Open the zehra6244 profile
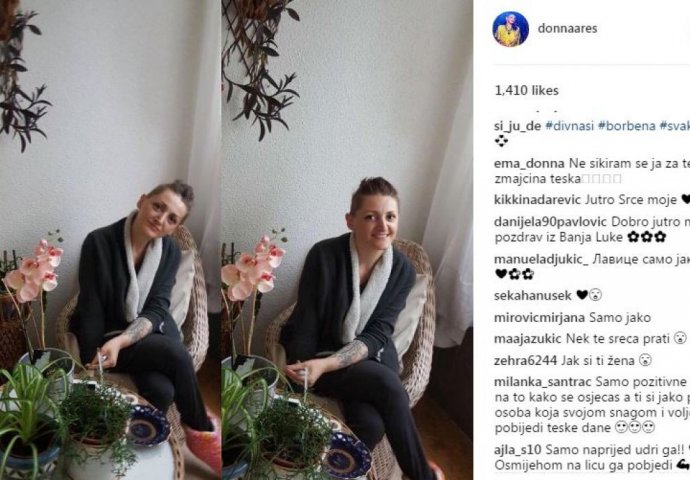The width and height of the screenshot is (690, 480). (x=525, y=361)
